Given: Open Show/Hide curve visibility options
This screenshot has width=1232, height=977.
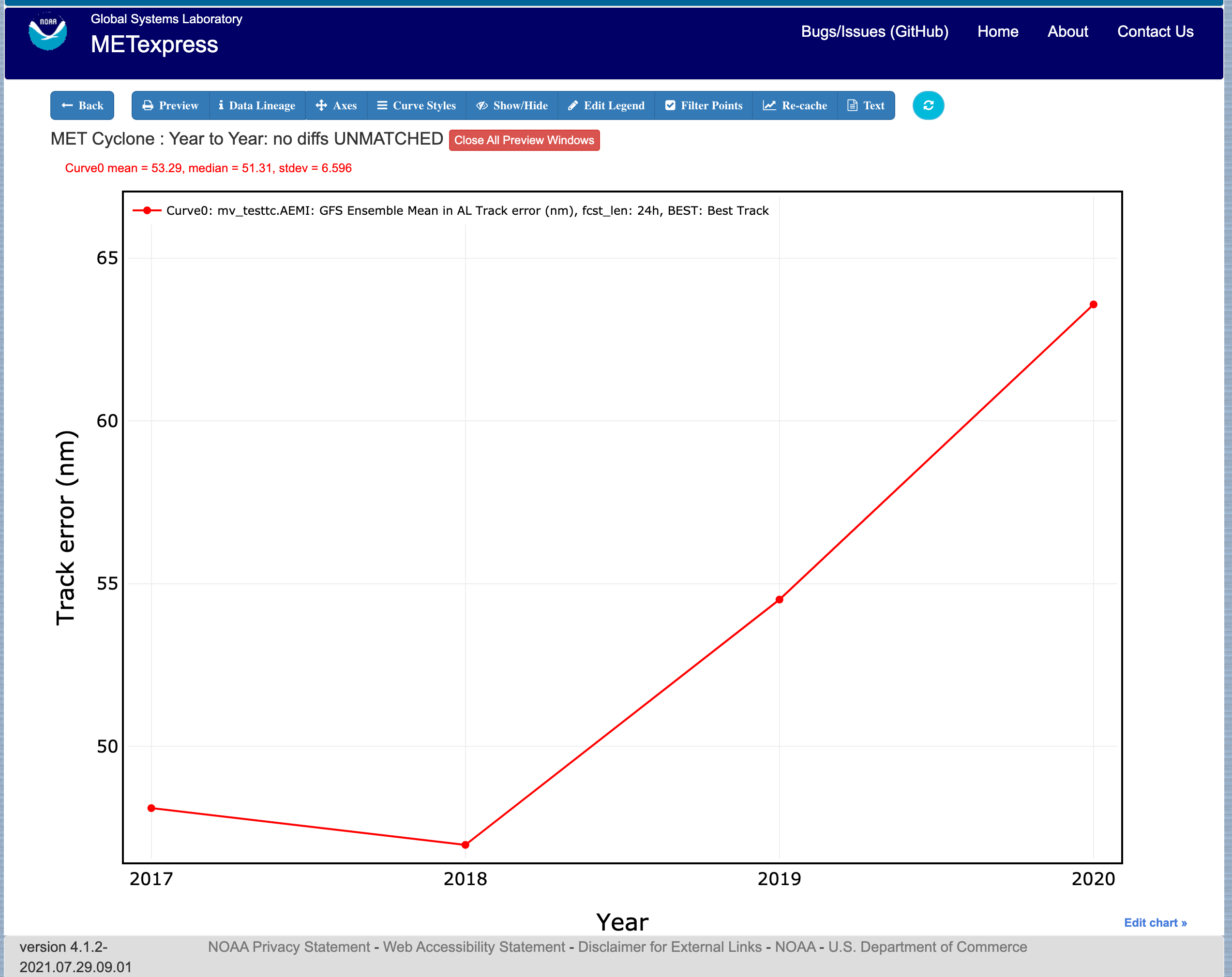Looking at the screenshot, I should 512,105.
